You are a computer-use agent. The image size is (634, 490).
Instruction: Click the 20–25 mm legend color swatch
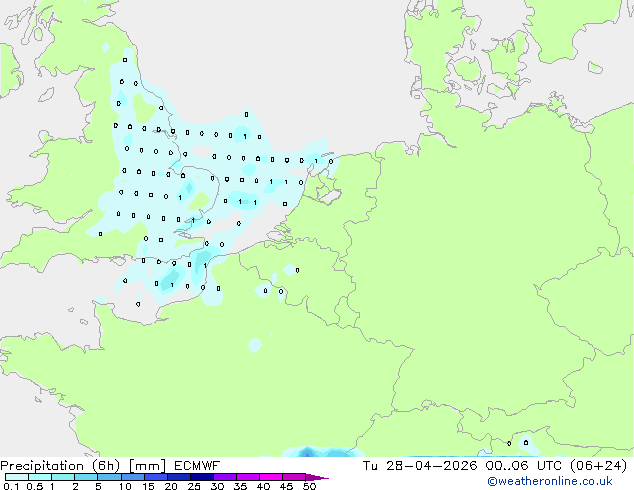pos(178,477)
